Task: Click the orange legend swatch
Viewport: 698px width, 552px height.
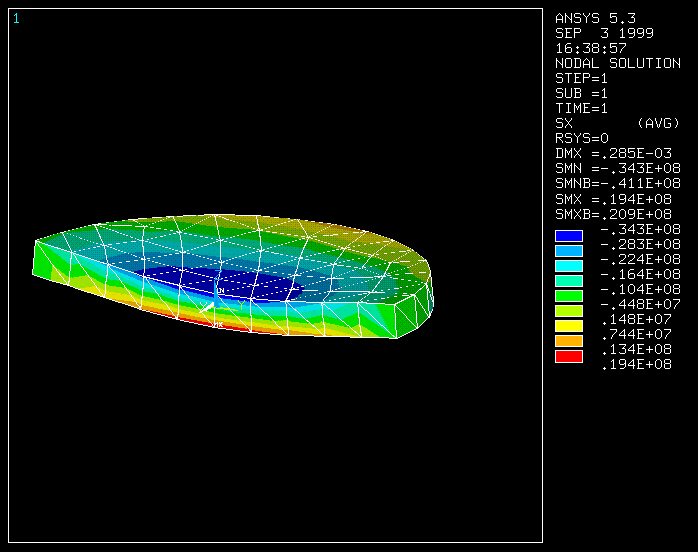Action: (x=569, y=341)
